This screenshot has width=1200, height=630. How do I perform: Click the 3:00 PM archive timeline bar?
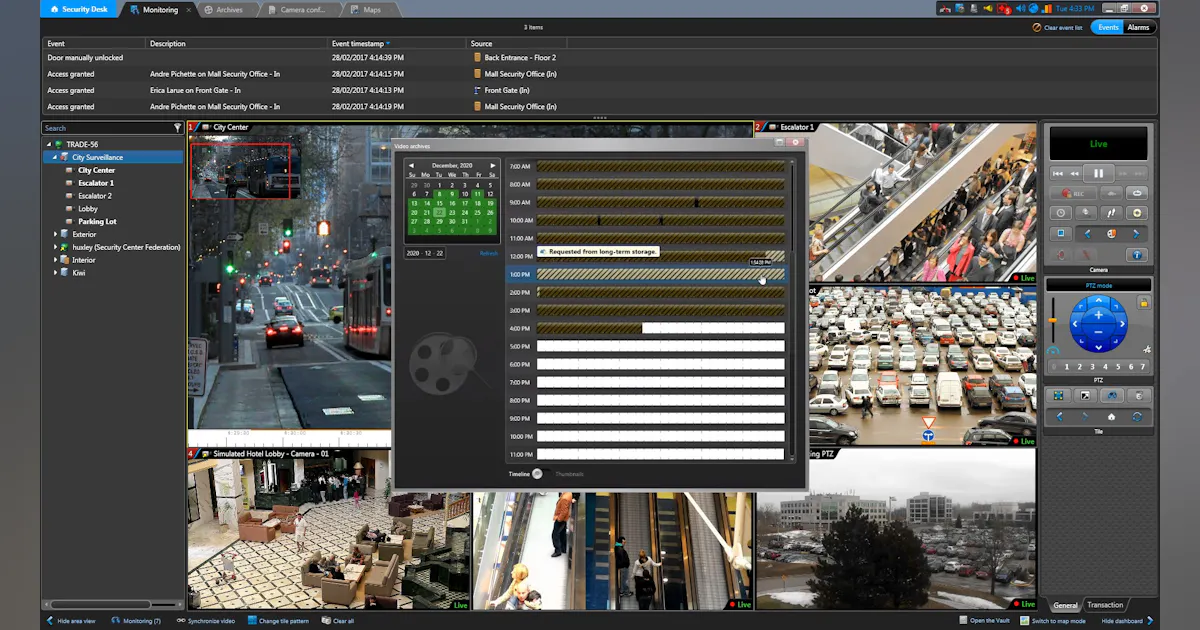(x=661, y=311)
